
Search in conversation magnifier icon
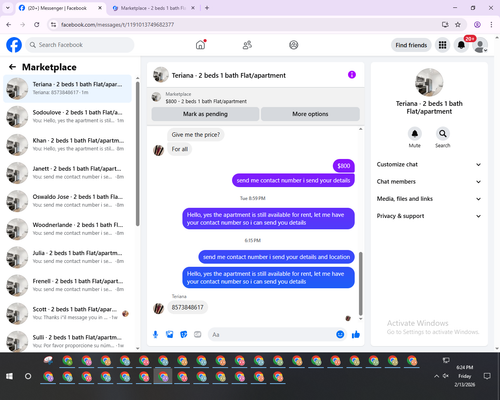pyautogui.click(x=442, y=134)
